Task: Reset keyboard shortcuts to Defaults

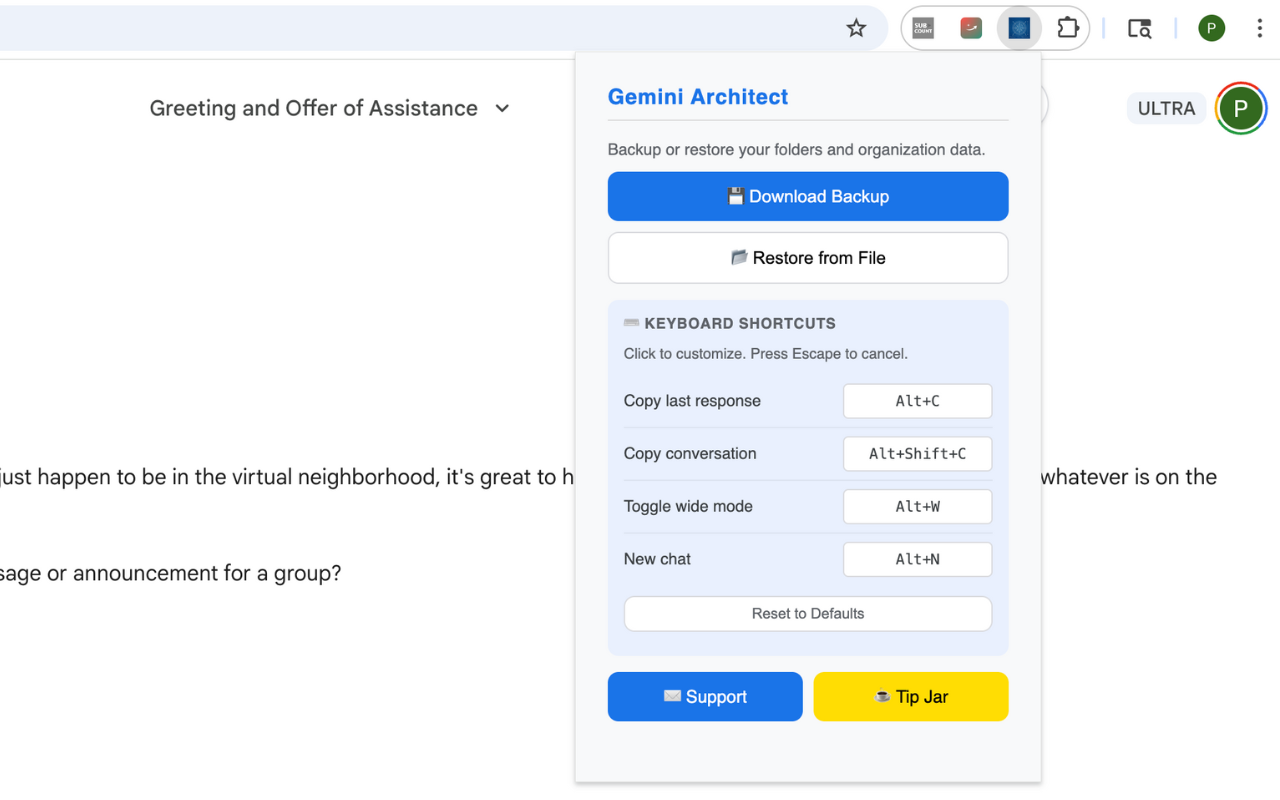Action: pos(808,613)
